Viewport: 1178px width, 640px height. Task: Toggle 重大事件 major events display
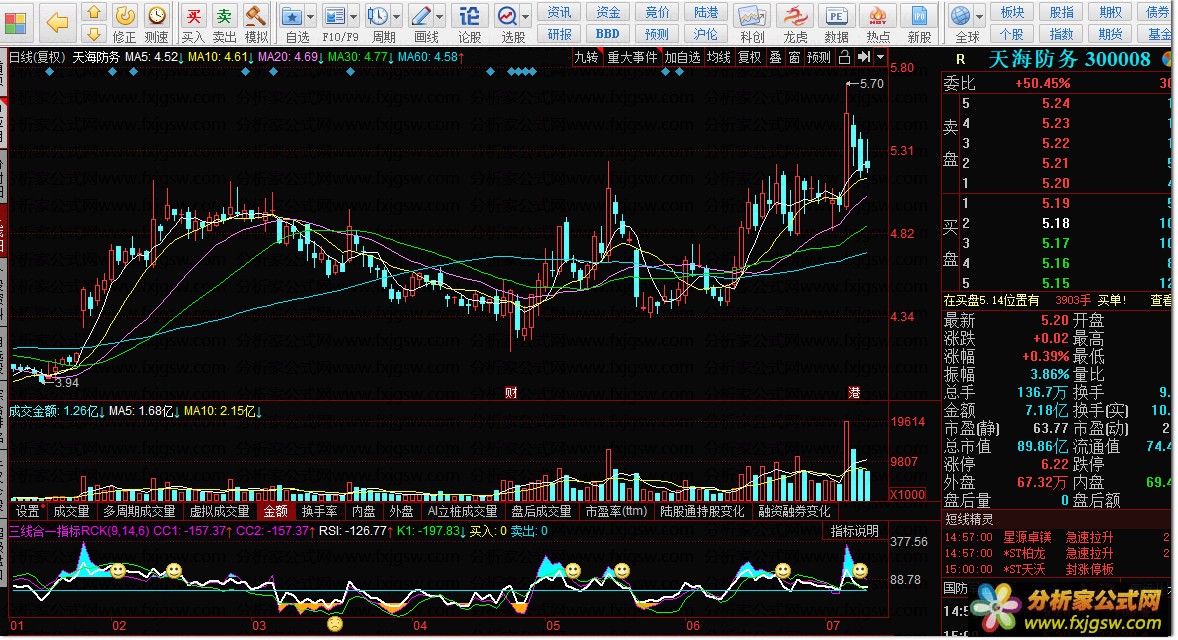pos(632,57)
